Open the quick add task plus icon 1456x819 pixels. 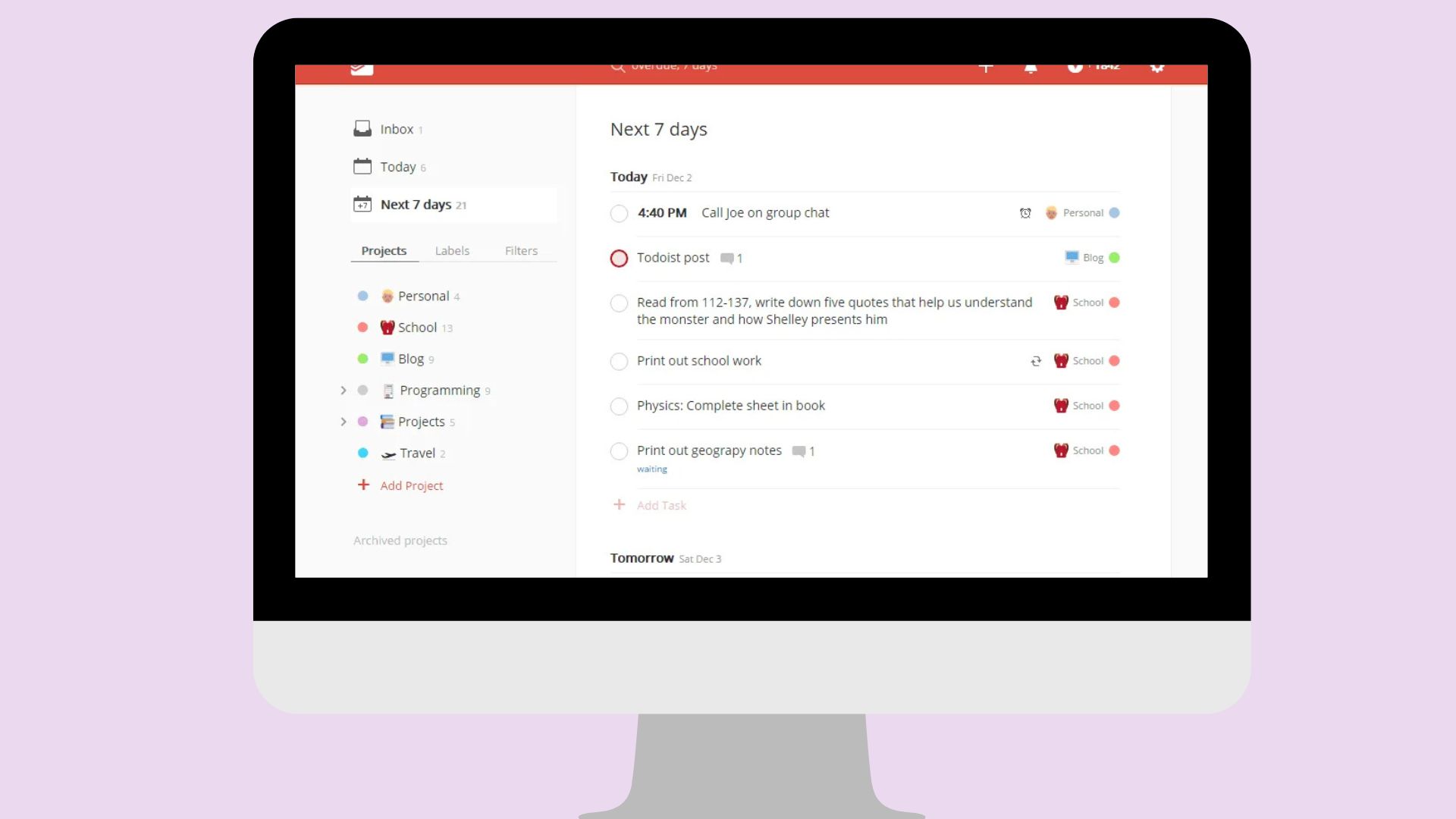tap(986, 67)
